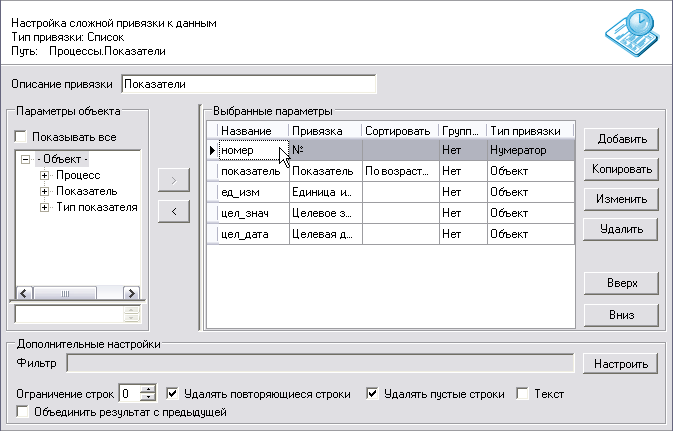The width and height of the screenshot is (673, 431).
Task: Focus the Описание привязки text field
Action: click(x=249, y=84)
